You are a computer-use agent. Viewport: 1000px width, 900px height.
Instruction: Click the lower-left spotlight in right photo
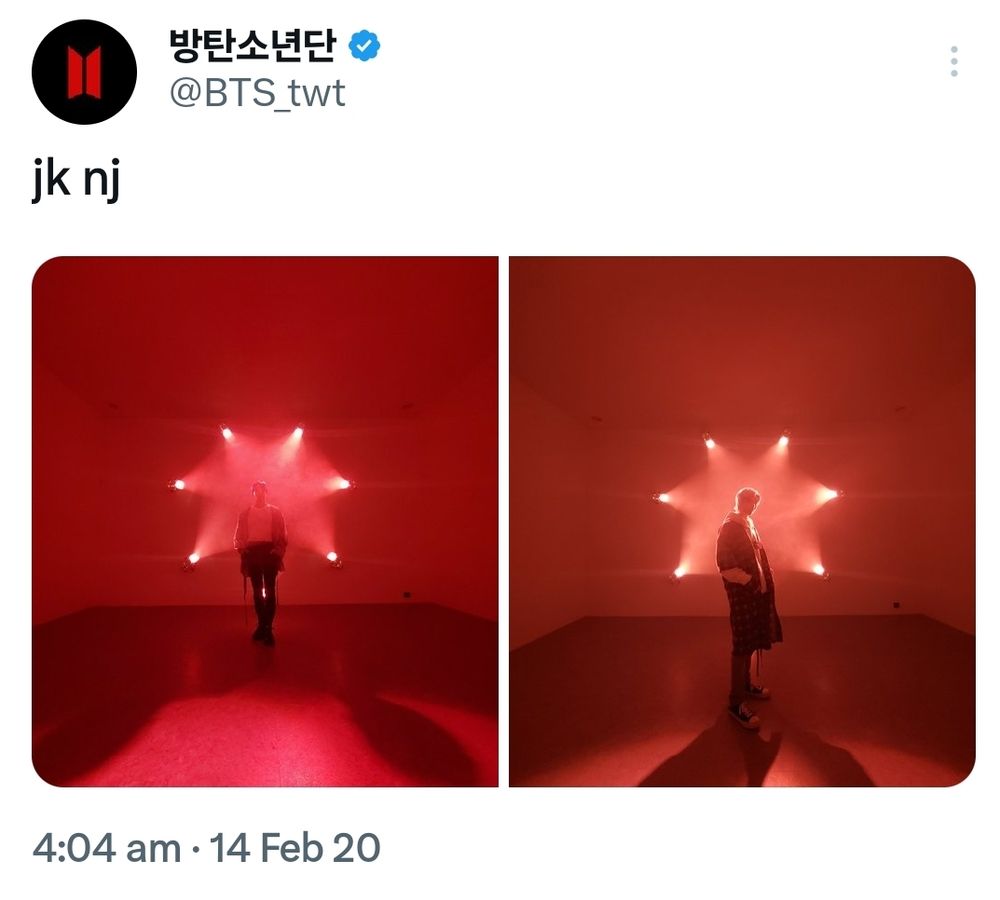[680, 572]
